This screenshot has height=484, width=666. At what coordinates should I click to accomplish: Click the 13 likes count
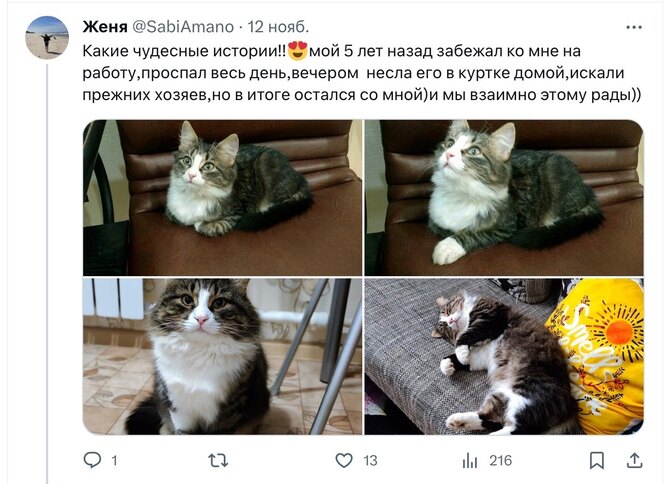coord(370,461)
